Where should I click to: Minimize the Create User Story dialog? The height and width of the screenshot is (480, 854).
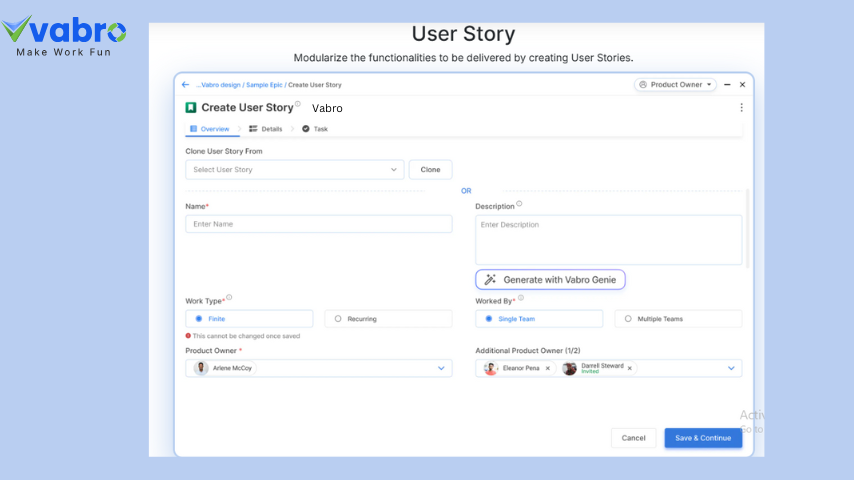(x=727, y=84)
